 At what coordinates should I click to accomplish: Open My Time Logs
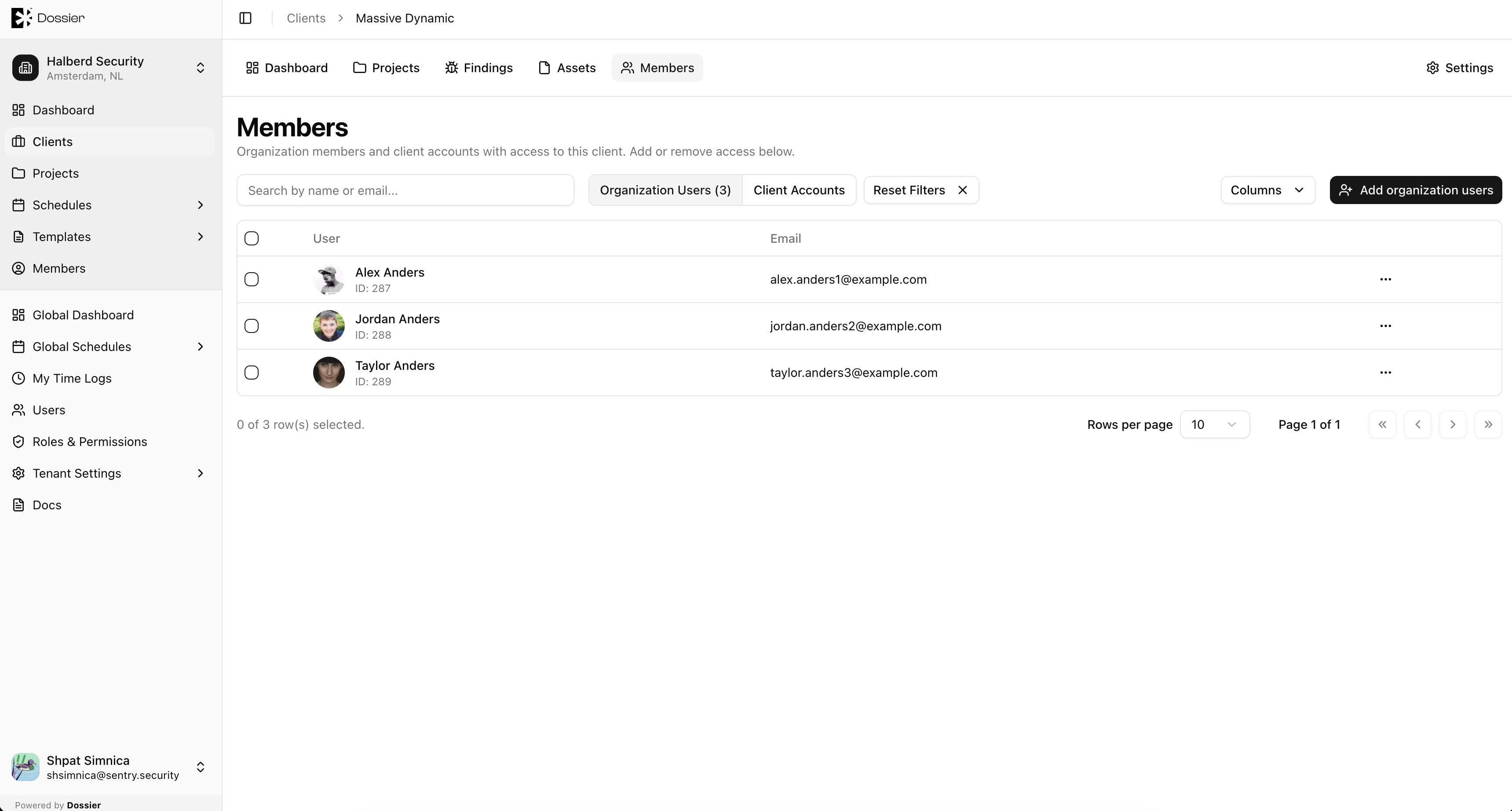pyautogui.click(x=109, y=379)
